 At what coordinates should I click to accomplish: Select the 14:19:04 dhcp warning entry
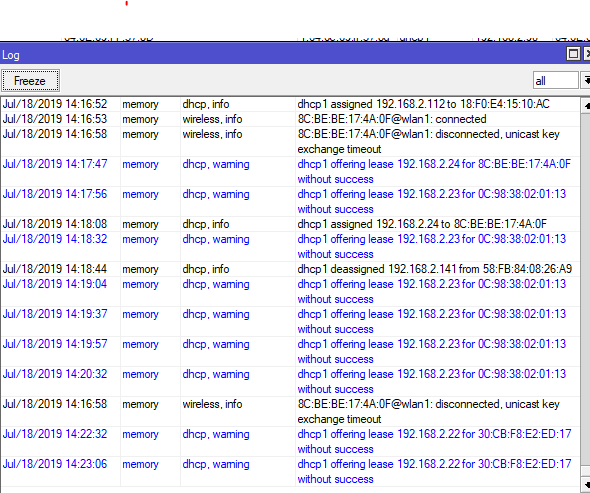[290, 292]
